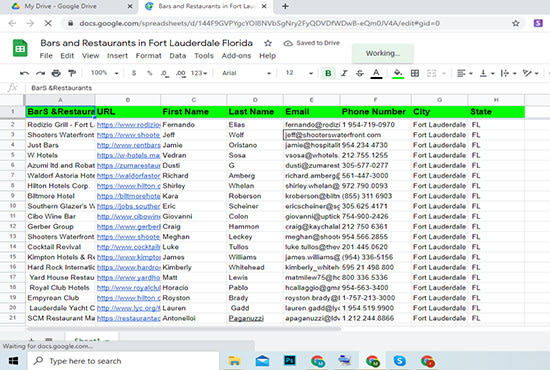Click the Merge cells icon

431,73
